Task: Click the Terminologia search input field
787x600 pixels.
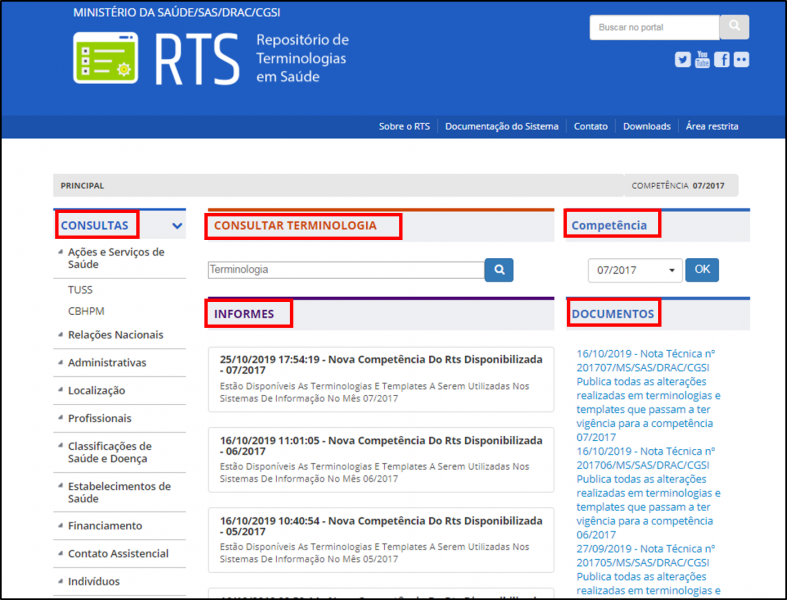Action: tap(346, 270)
